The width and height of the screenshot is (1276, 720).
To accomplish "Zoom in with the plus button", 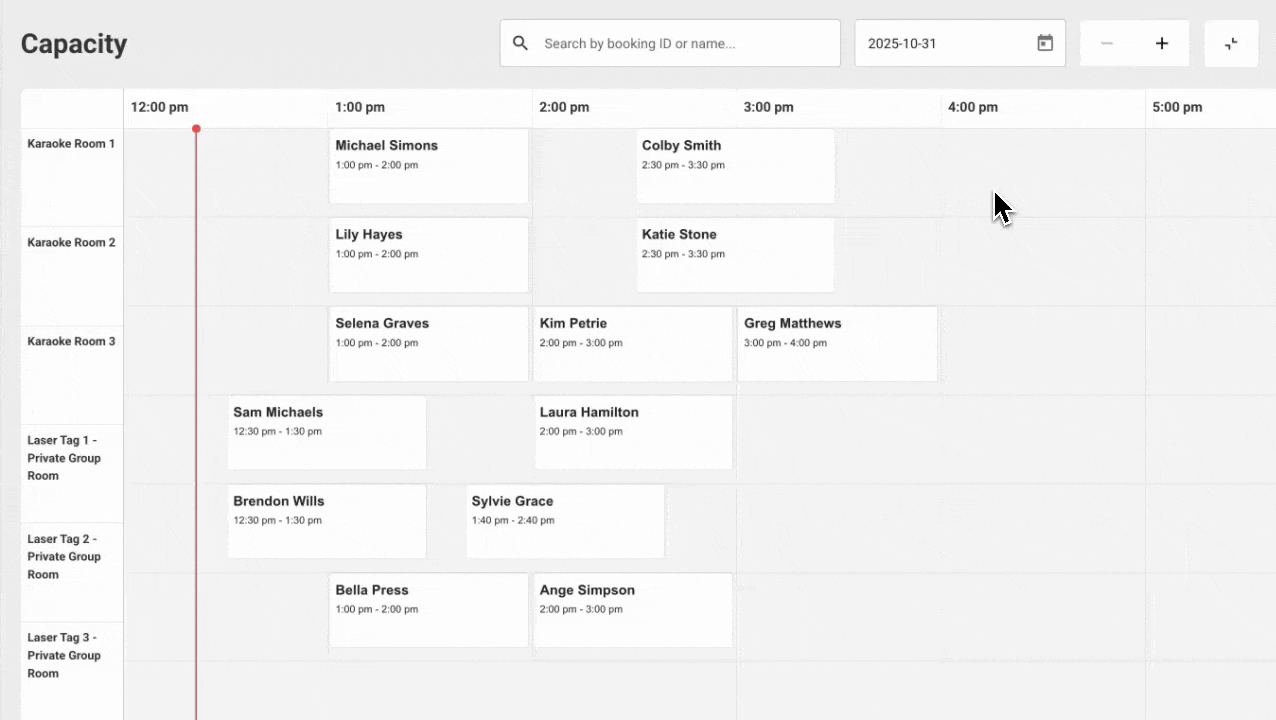I will click(1162, 44).
